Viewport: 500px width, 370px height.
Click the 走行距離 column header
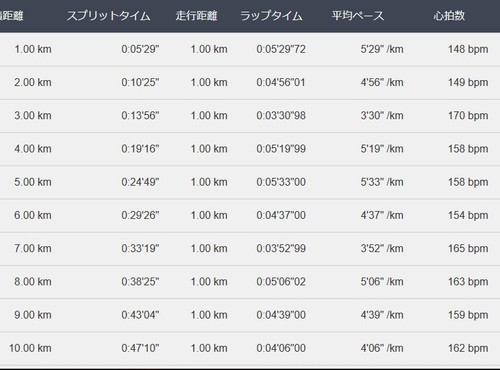(196, 16)
